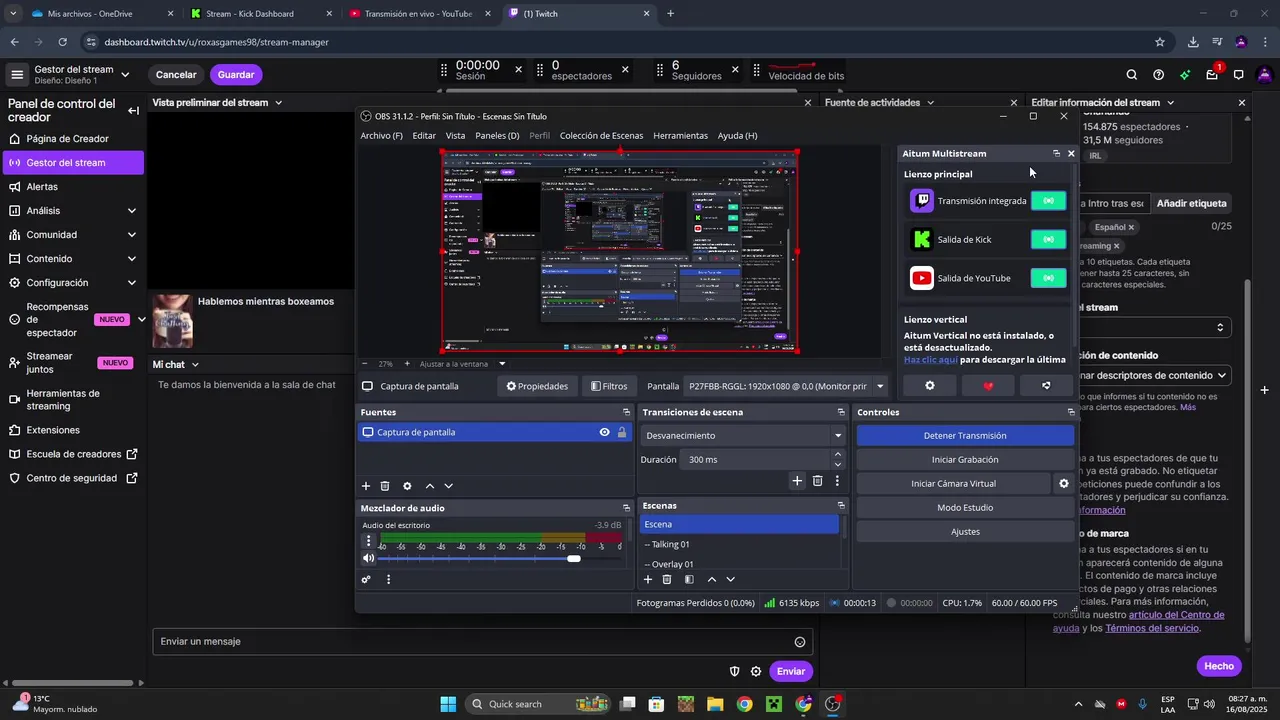1280x720 pixels.
Task: Toggle Transmisión integrada Twitch output
Action: (x=1048, y=201)
